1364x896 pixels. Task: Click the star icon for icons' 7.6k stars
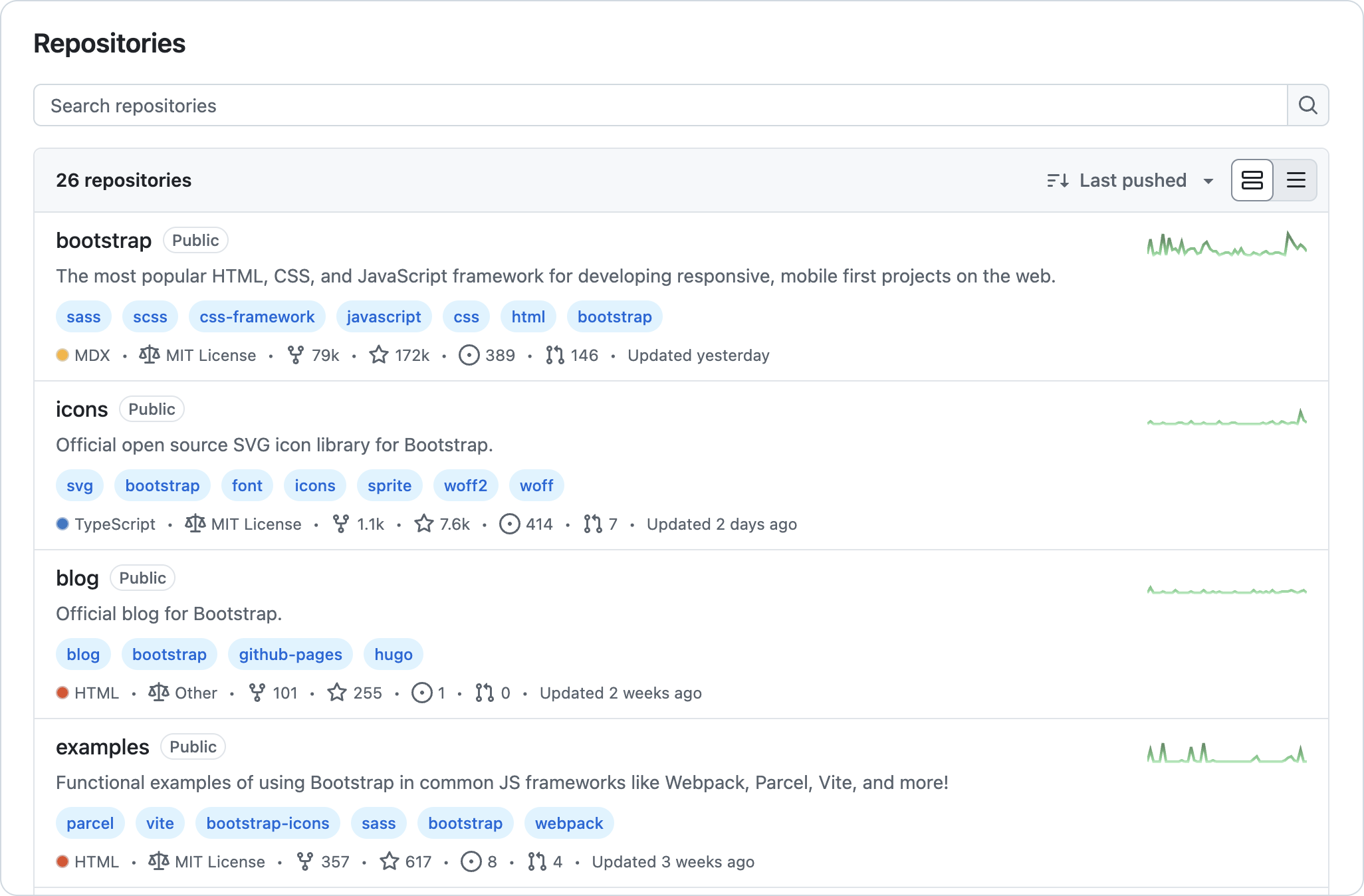pos(424,524)
